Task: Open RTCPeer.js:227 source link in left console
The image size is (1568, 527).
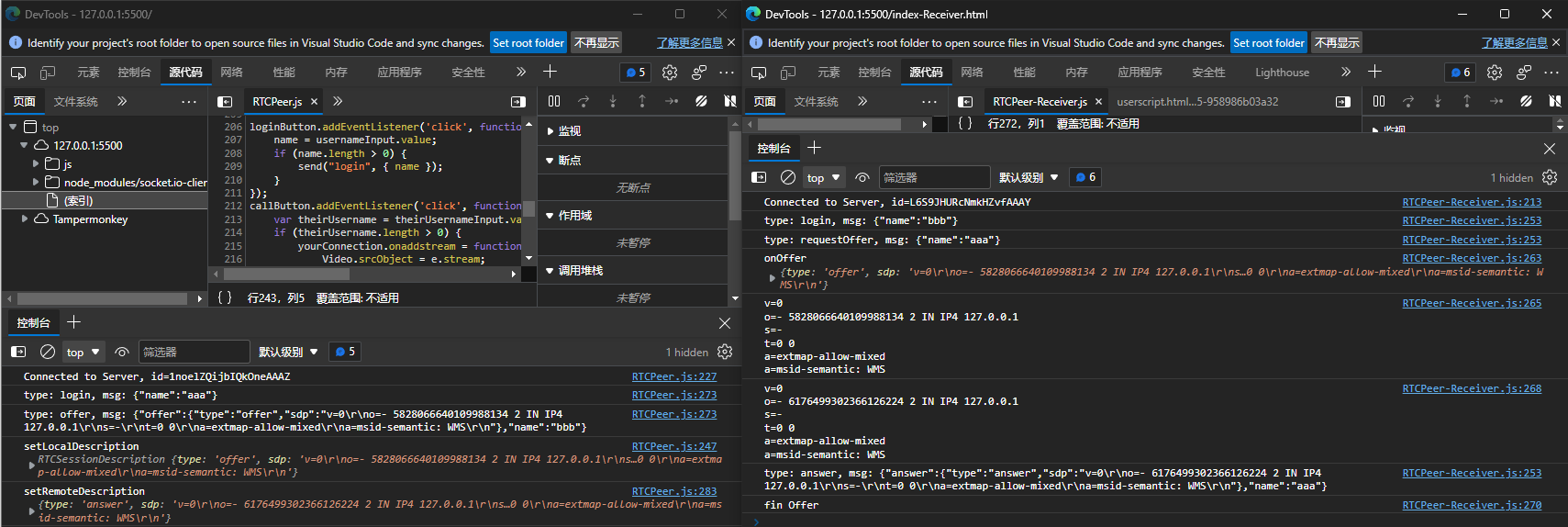Action: click(673, 376)
